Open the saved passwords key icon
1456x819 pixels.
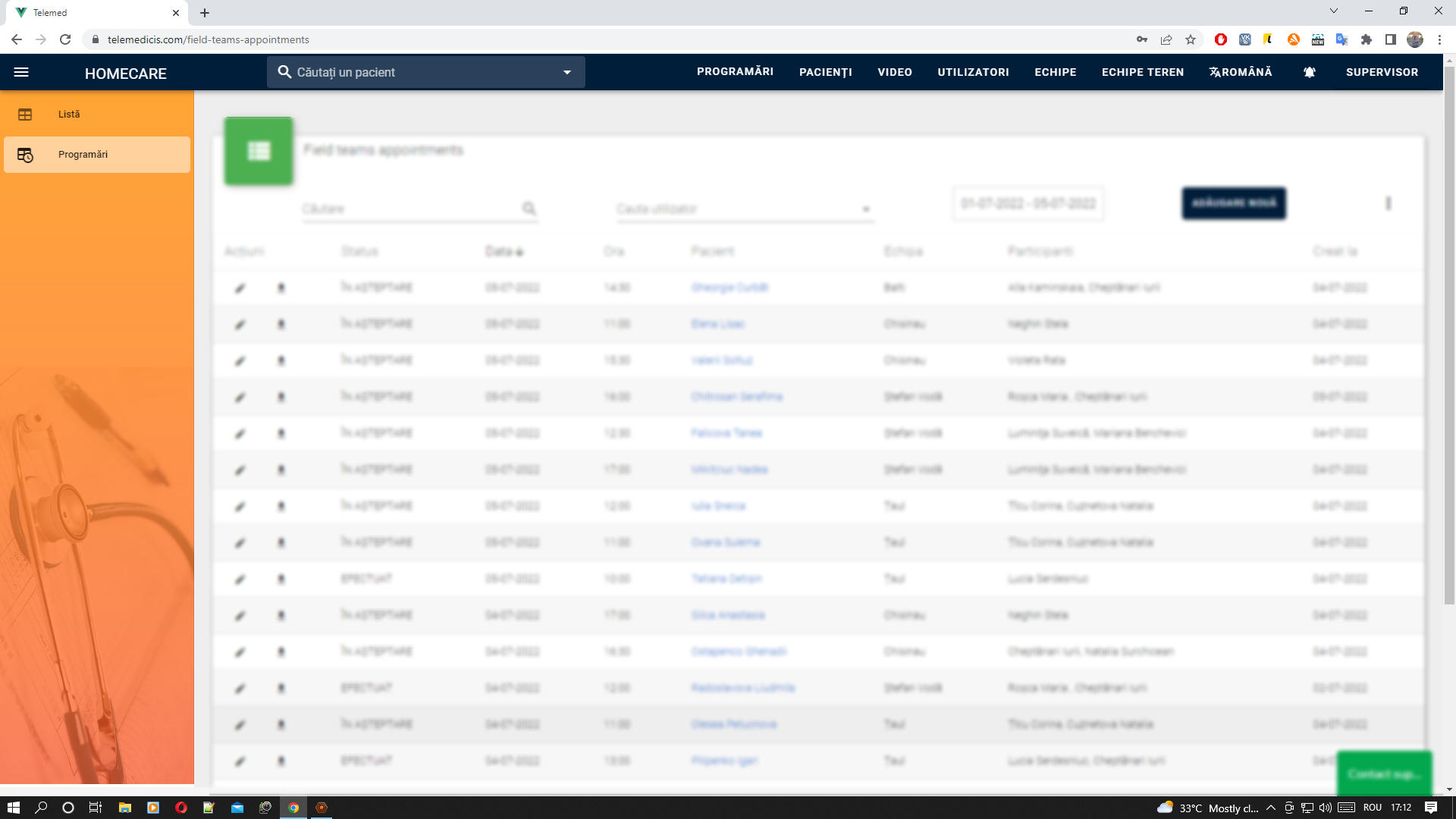click(x=1142, y=39)
